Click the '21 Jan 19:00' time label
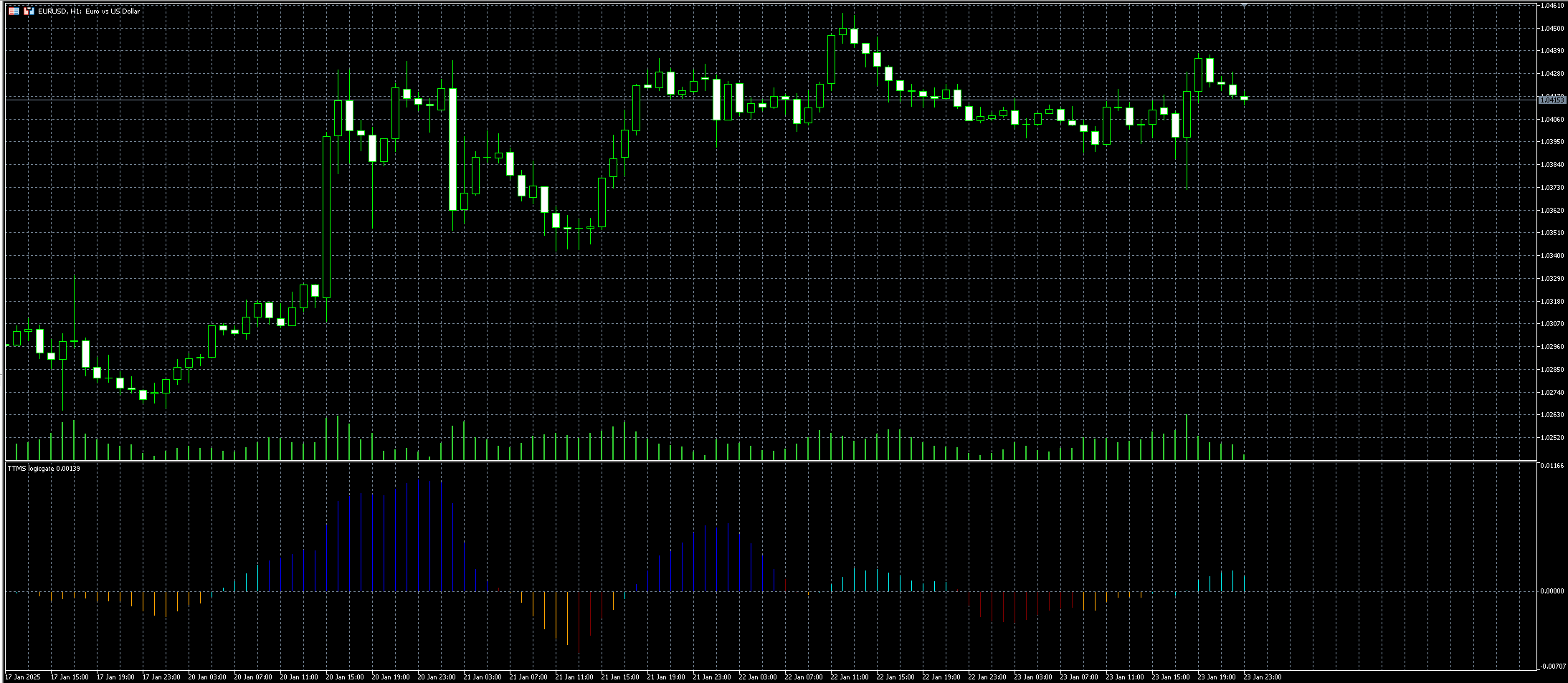 pos(666,677)
